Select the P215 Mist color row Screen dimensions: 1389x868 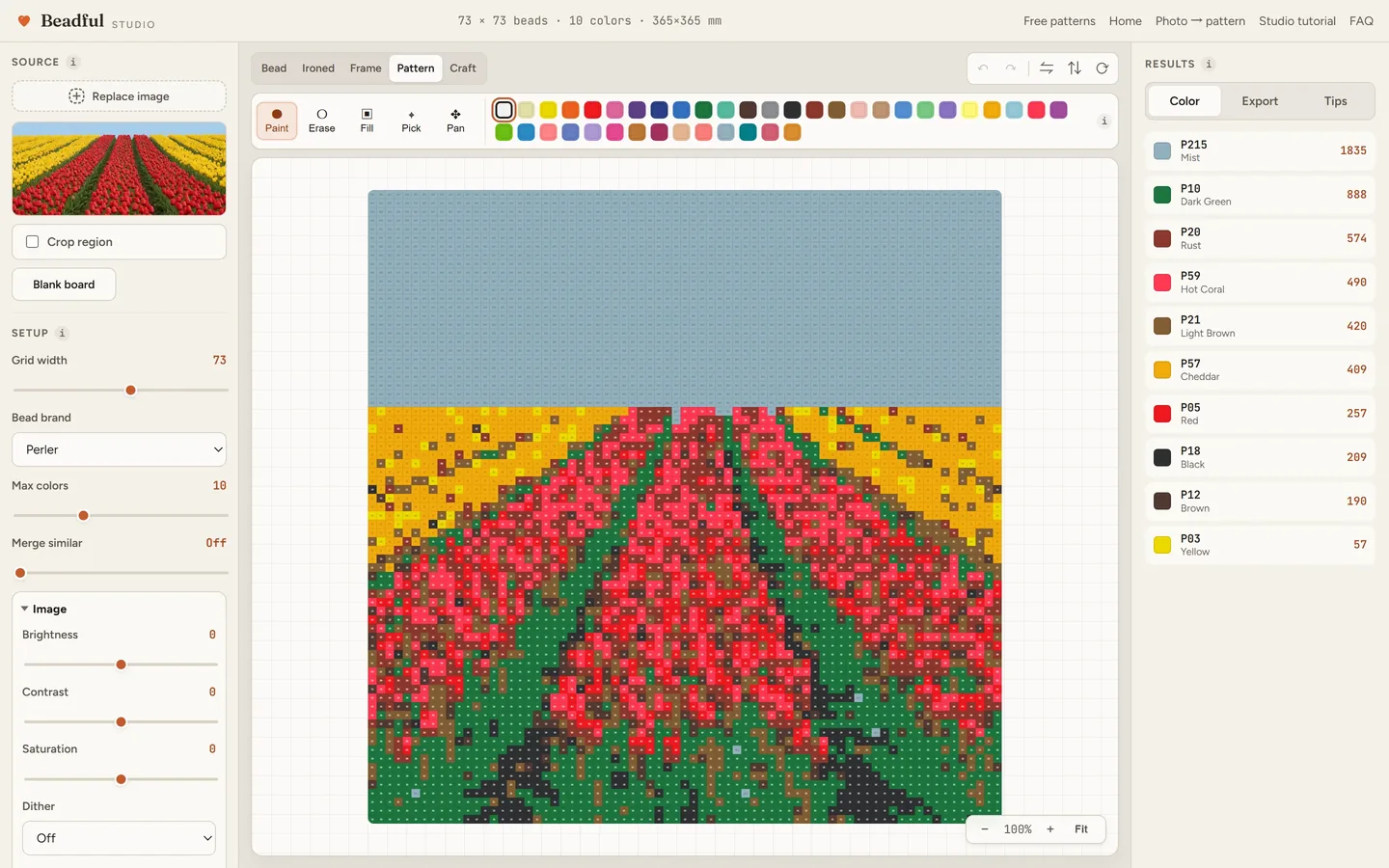(x=1260, y=150)
